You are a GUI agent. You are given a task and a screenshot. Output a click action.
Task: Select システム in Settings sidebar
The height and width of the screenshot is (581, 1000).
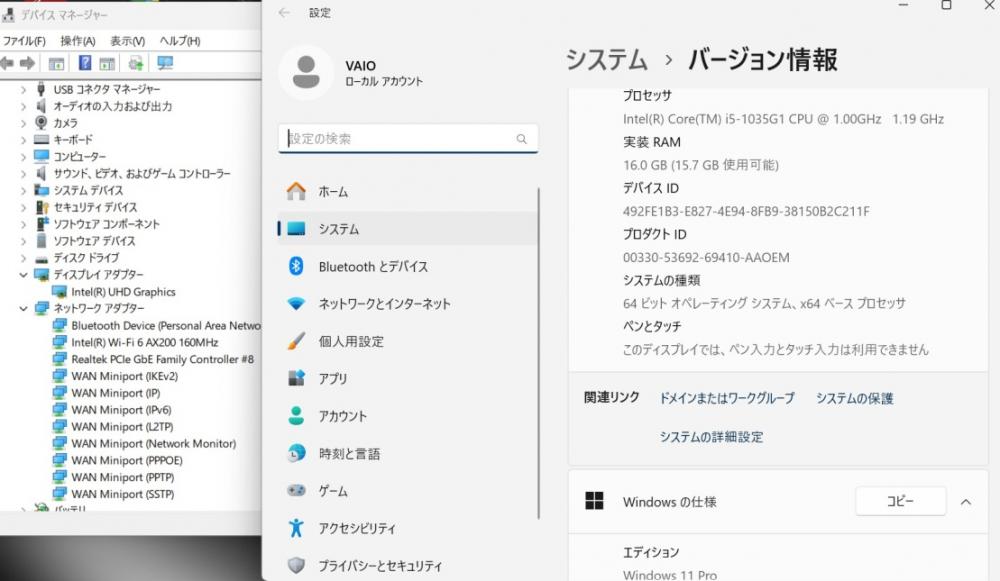click(408, 229)
